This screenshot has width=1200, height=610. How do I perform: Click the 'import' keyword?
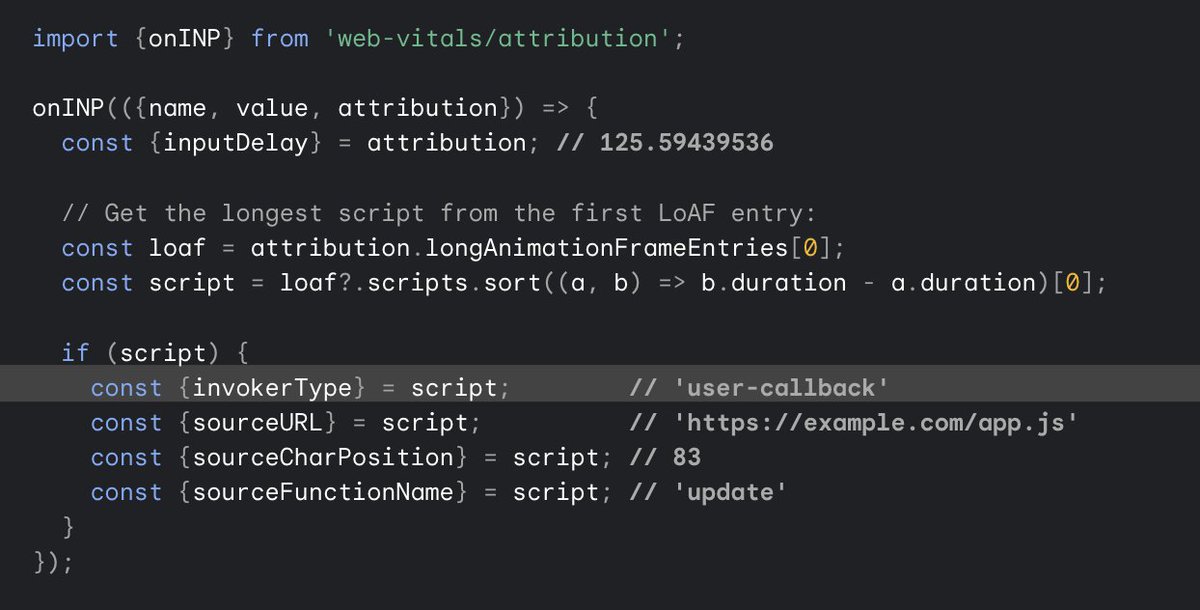coord(76,39)
